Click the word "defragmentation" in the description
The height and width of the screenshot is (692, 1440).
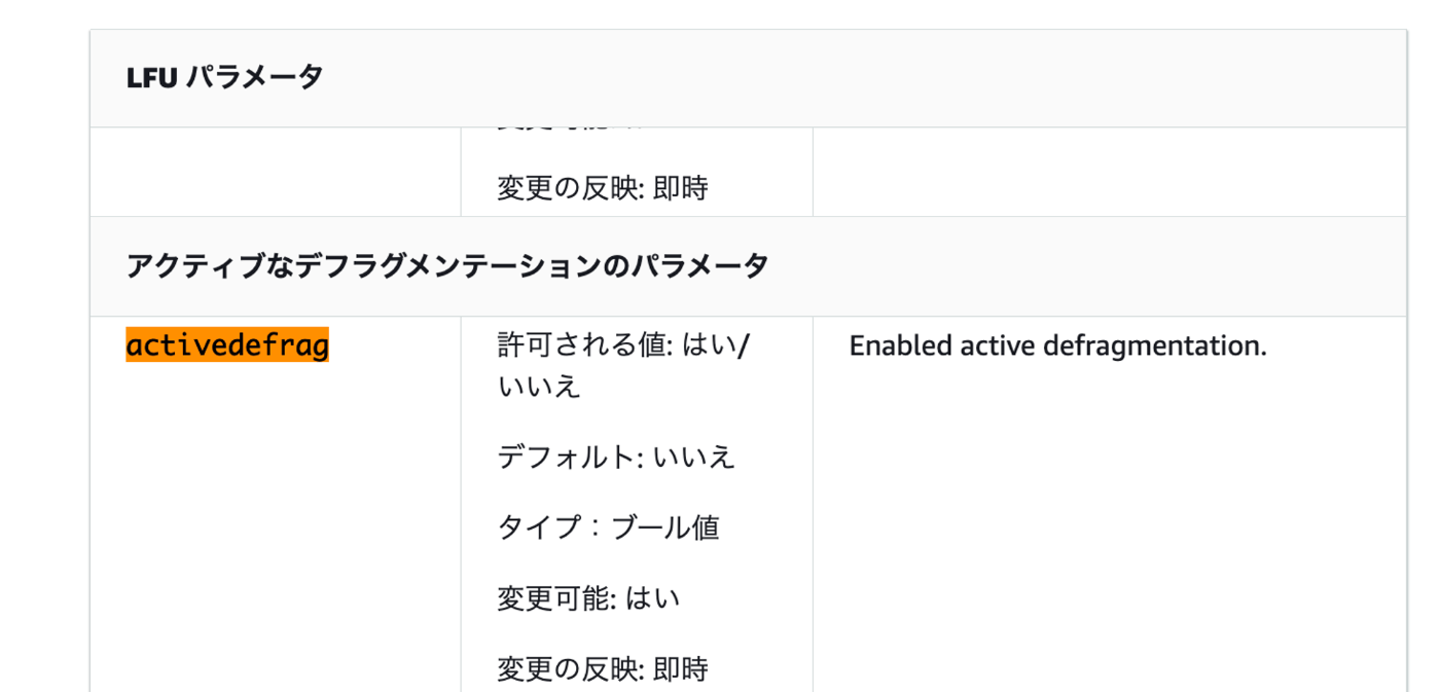pyautogui.click(x=1154, y=346)
